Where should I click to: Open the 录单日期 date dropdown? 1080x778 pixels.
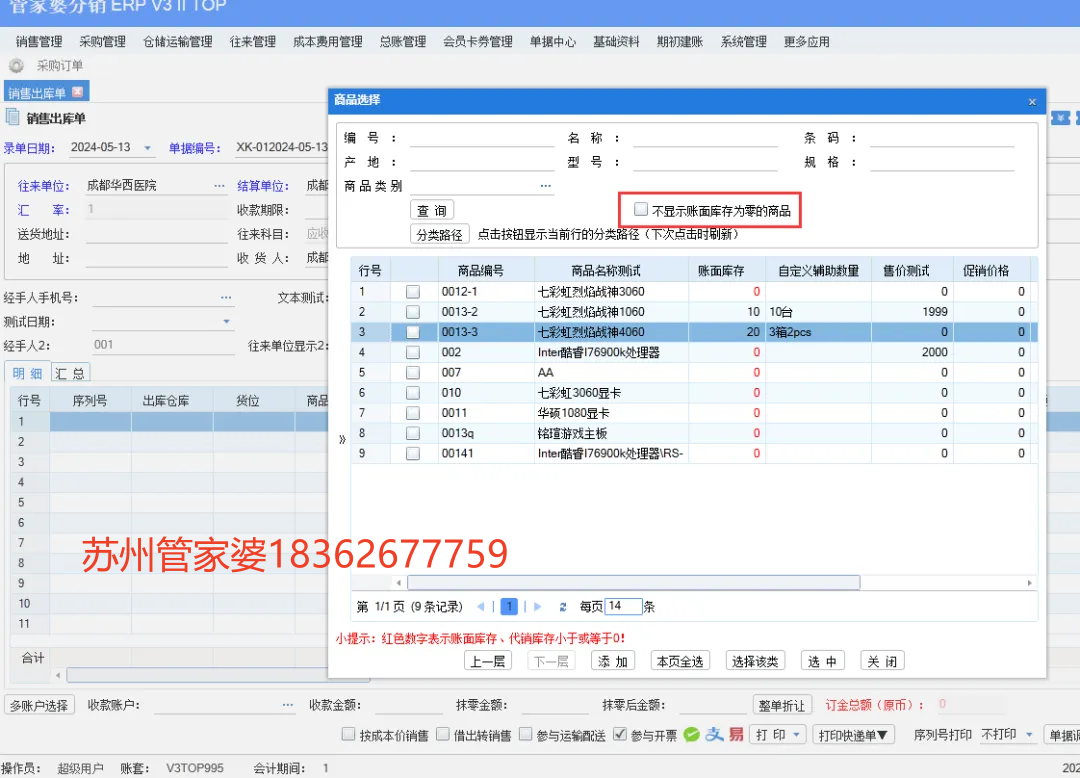tap(148, 148)
